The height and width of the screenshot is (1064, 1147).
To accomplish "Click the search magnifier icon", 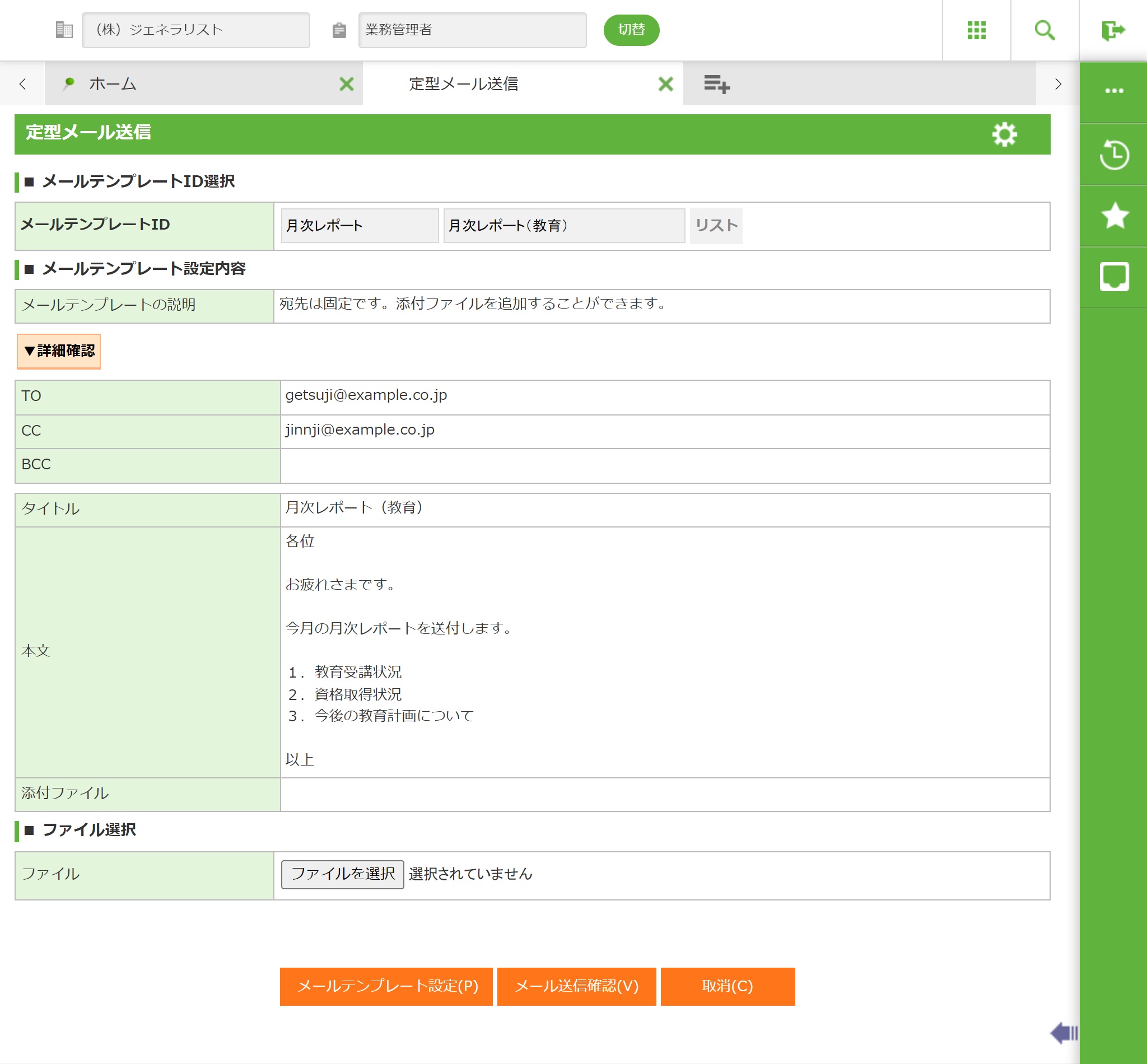I will [x=1044, y=30].
